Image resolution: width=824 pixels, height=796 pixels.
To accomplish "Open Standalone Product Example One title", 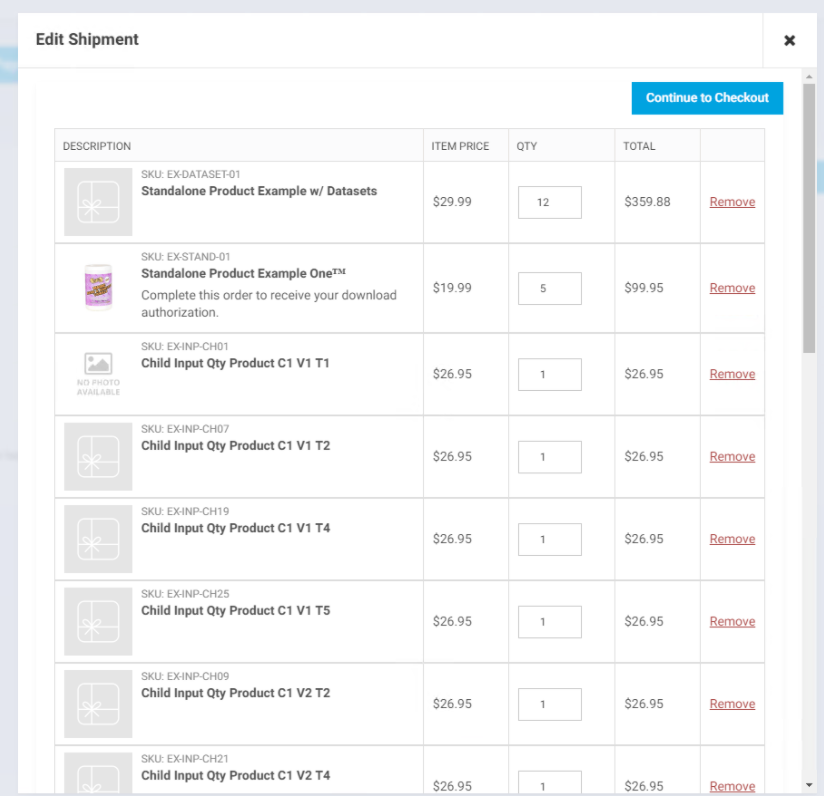I will click(x=243, y=273).
